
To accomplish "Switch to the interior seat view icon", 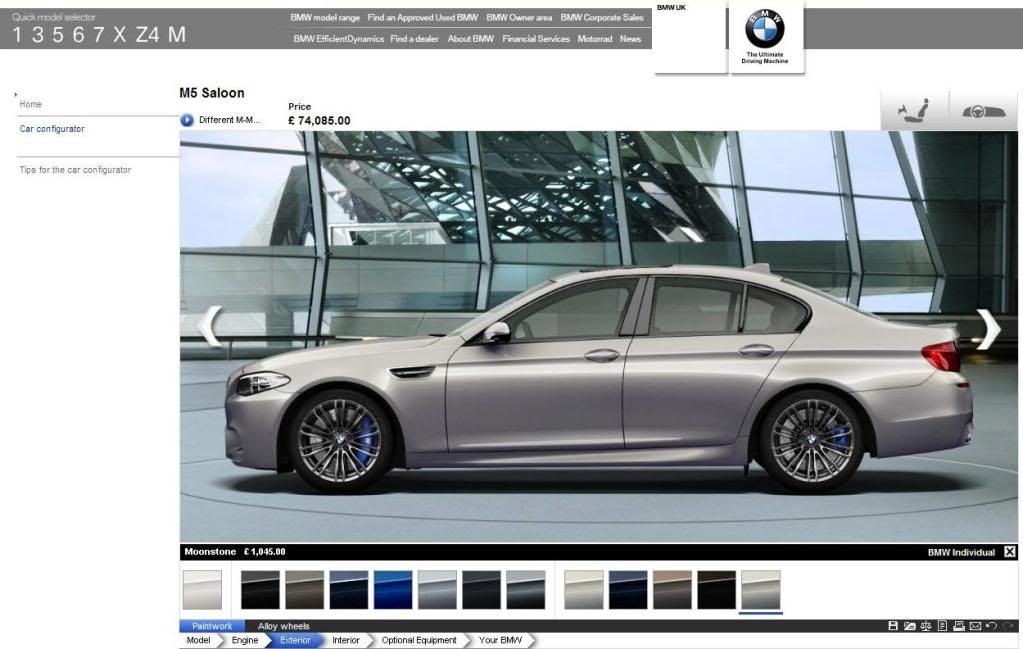I will (913, 110).
